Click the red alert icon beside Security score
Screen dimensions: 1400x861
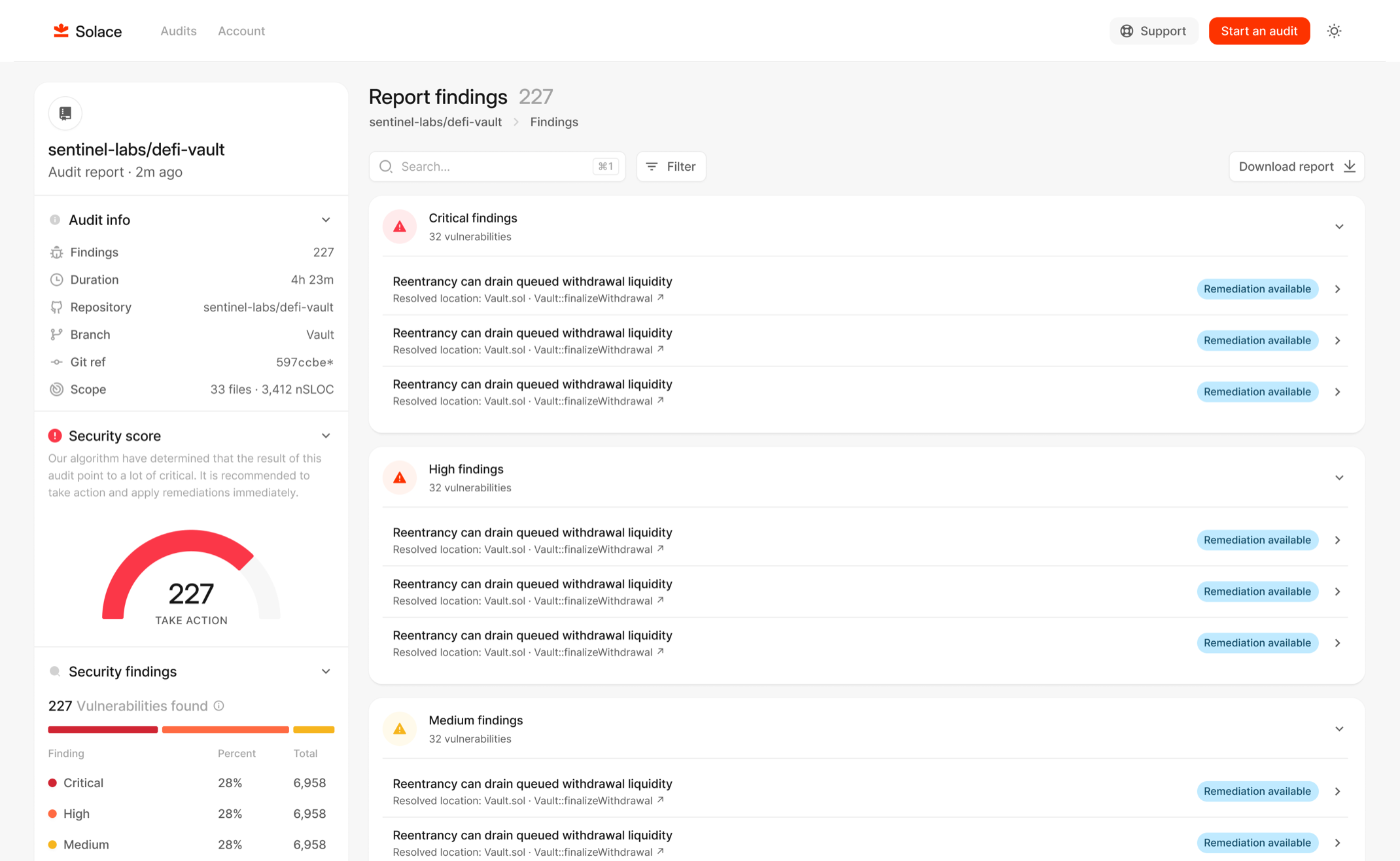(x=55, y=436)
